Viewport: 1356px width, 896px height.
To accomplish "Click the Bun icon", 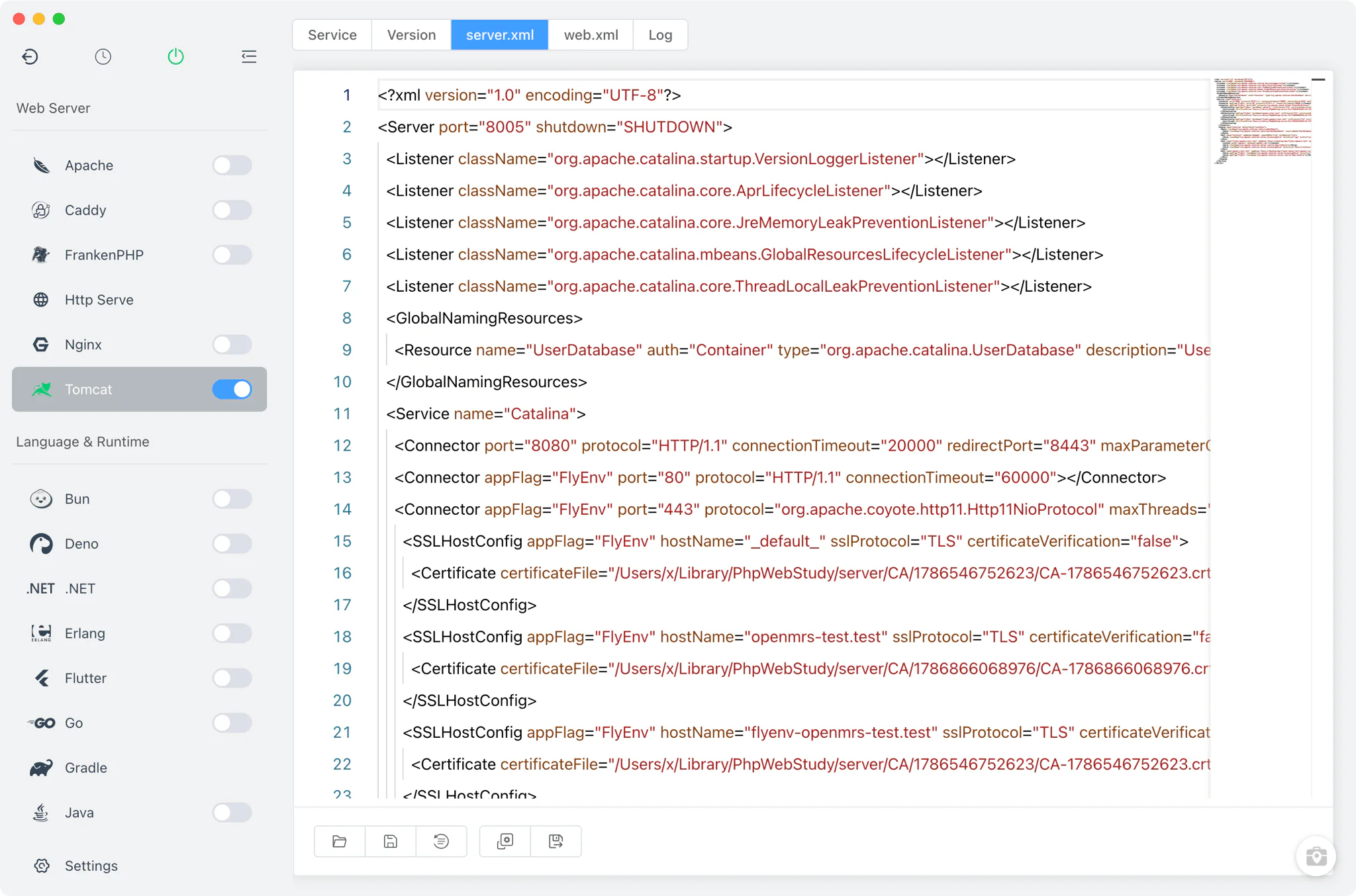I will click(41, 499).
